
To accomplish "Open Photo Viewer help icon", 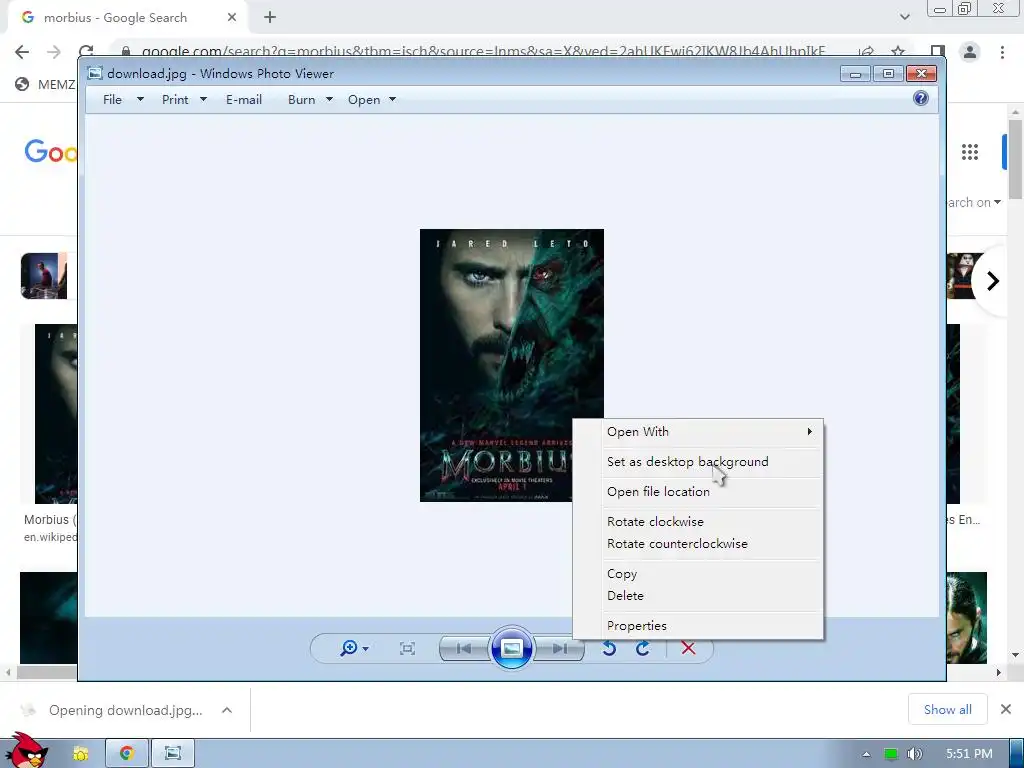I will click(921, 99).
